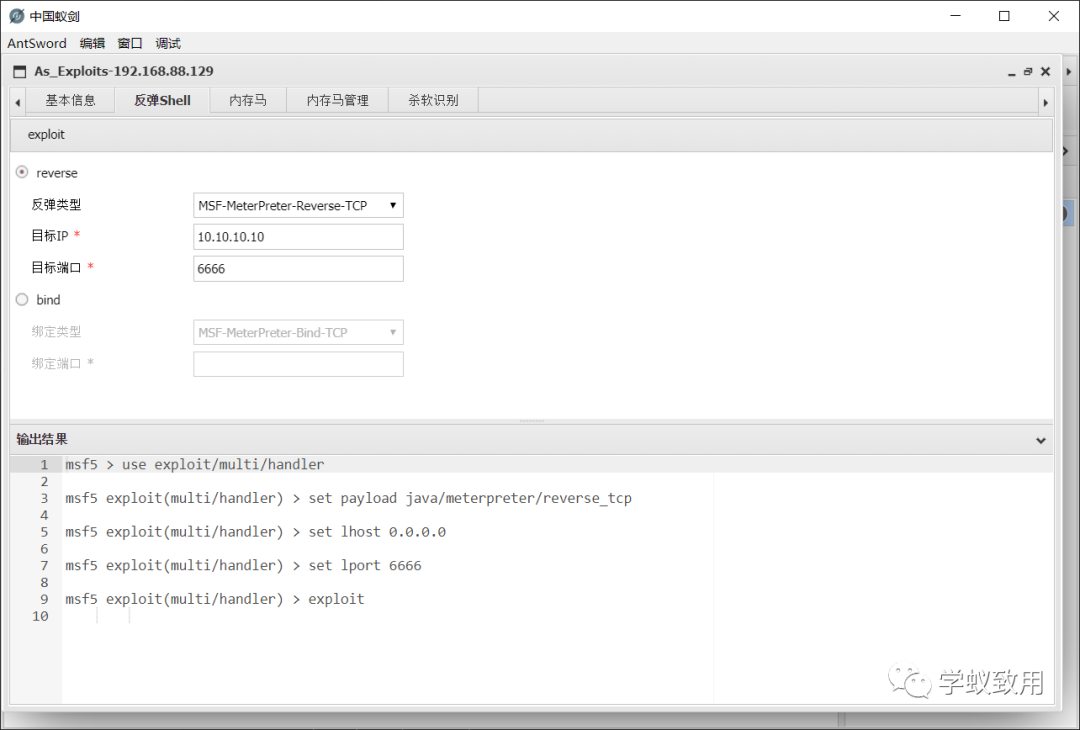The height and width of the screenshot is (730, 1080).
Task: Switch to the 基本信息 tab
Action: 70,101
